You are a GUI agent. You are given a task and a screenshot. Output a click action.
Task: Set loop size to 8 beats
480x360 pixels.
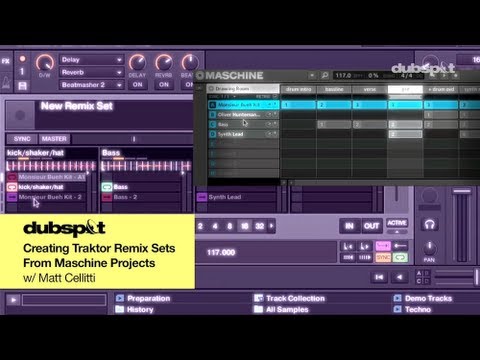[x=230, y=226]
